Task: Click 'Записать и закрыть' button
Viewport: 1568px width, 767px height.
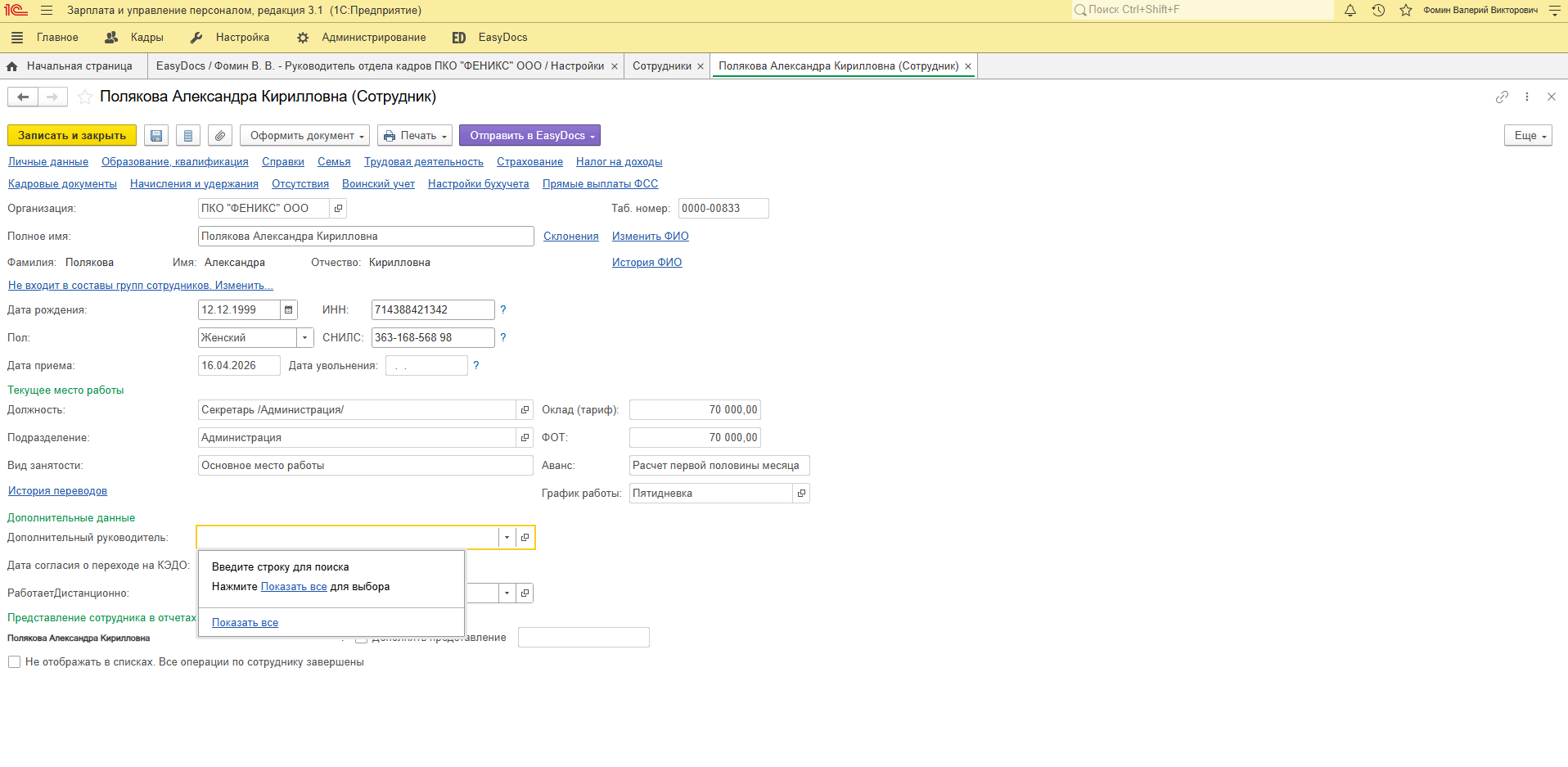Action: pyautogui.click(x=72, y=136)
